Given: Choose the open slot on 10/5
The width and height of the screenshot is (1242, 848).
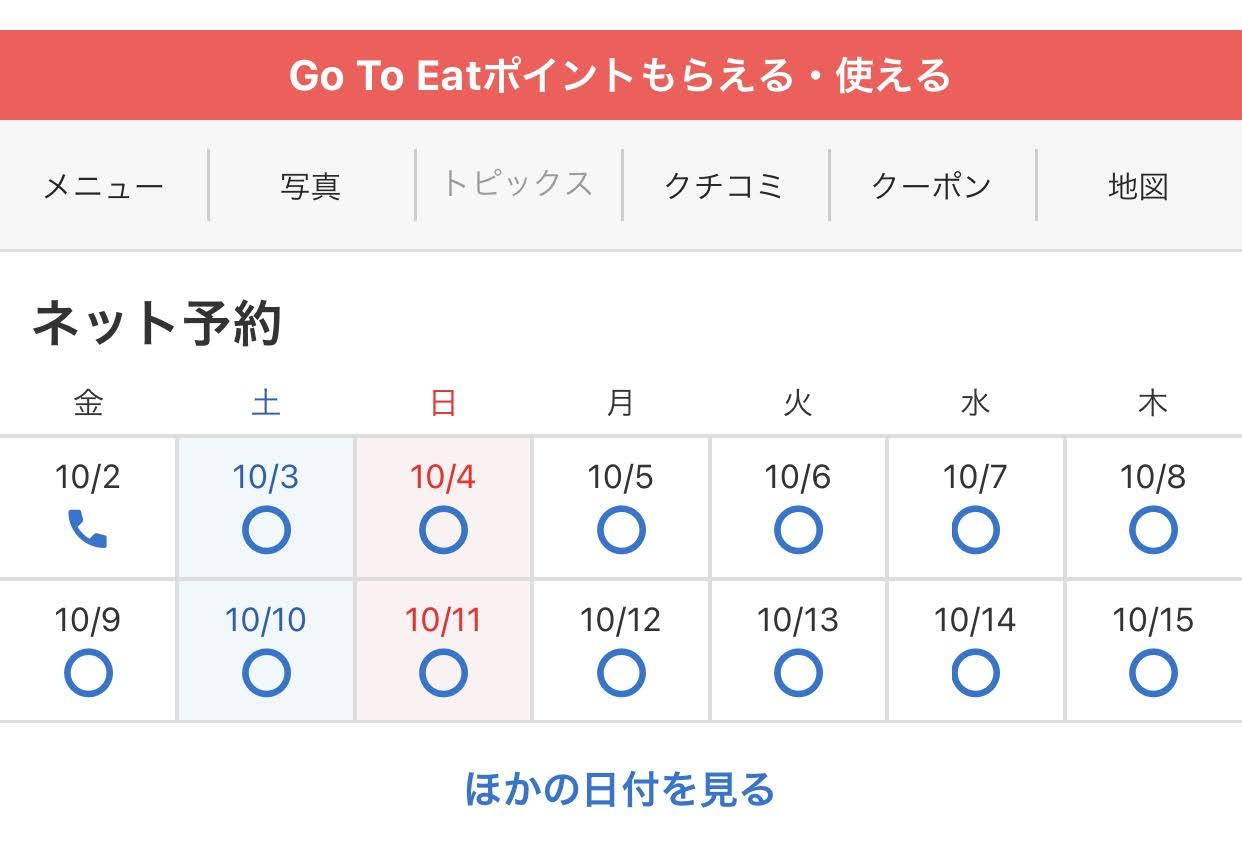Looking at the screenshot, I should 621,530.
